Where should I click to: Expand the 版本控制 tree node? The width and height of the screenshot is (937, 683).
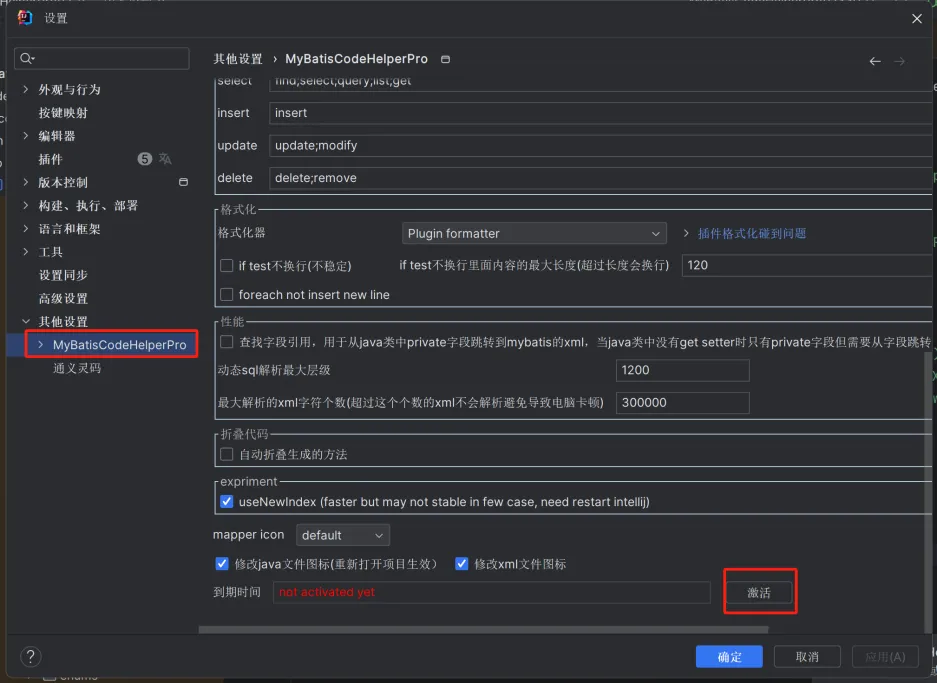pyautogui.click(x=26, y=182)
